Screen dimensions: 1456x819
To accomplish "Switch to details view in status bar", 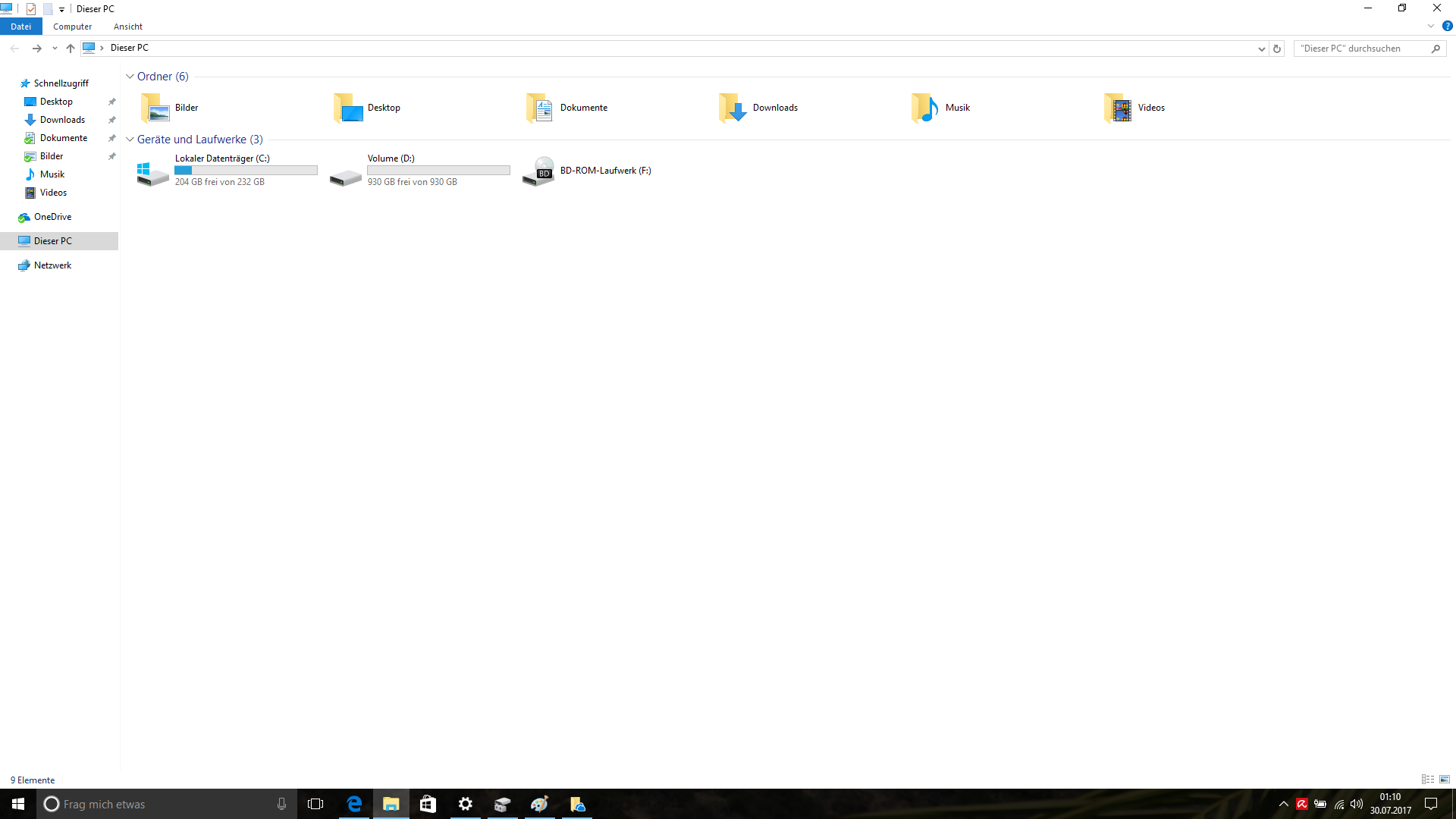I will [1428, 780].
